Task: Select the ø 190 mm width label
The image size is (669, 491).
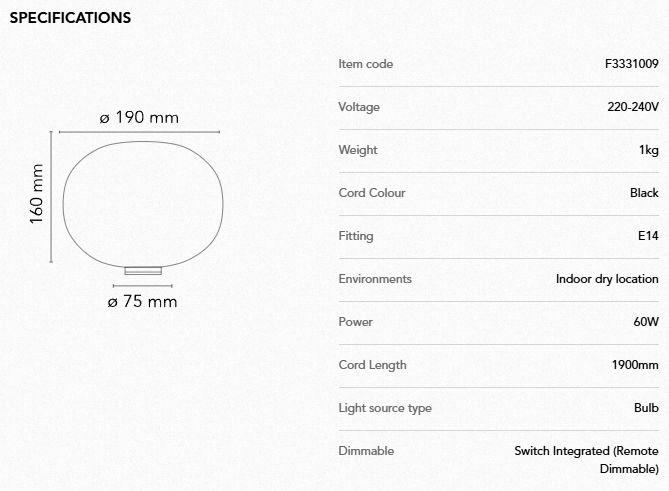Action: 139,118
